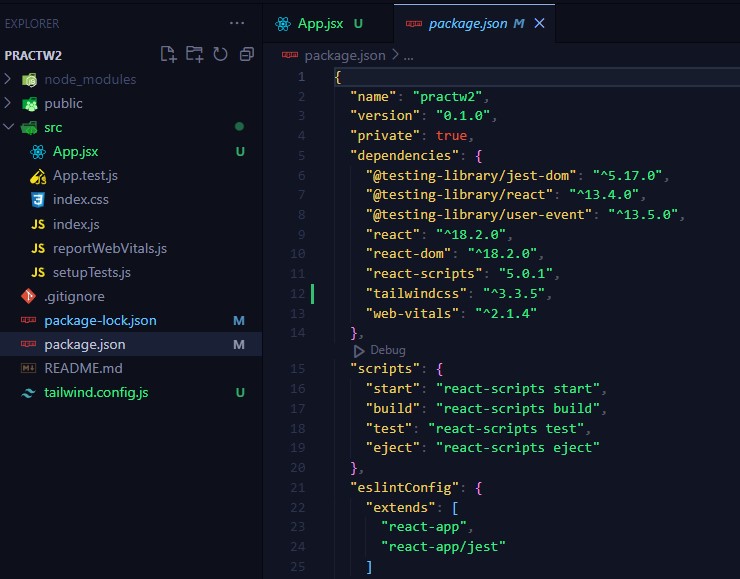740x579 pixels.
Task: Click the PRACTW2 project header
Action: tap(33, 56)
